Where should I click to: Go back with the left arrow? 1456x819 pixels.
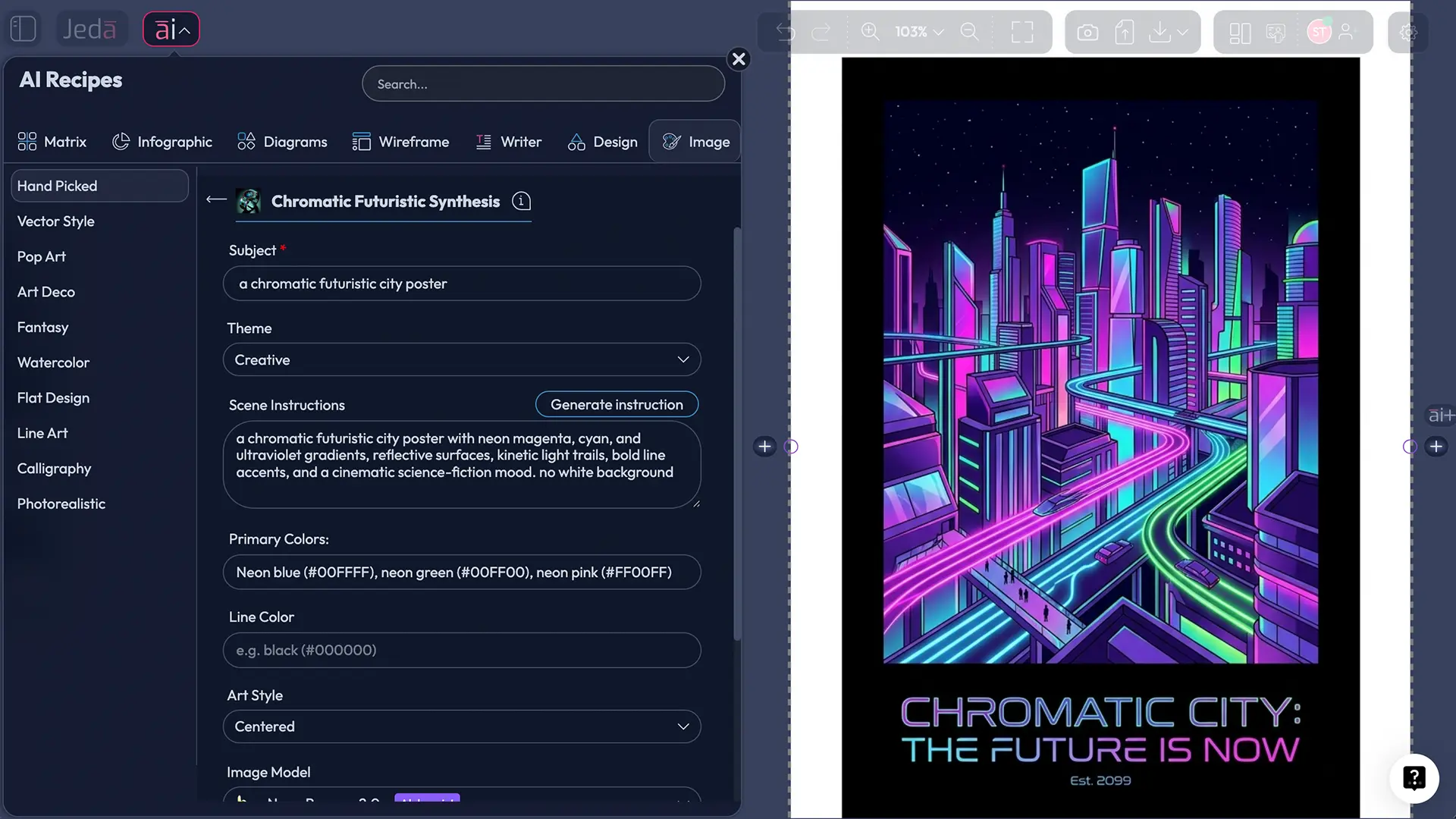216,199
